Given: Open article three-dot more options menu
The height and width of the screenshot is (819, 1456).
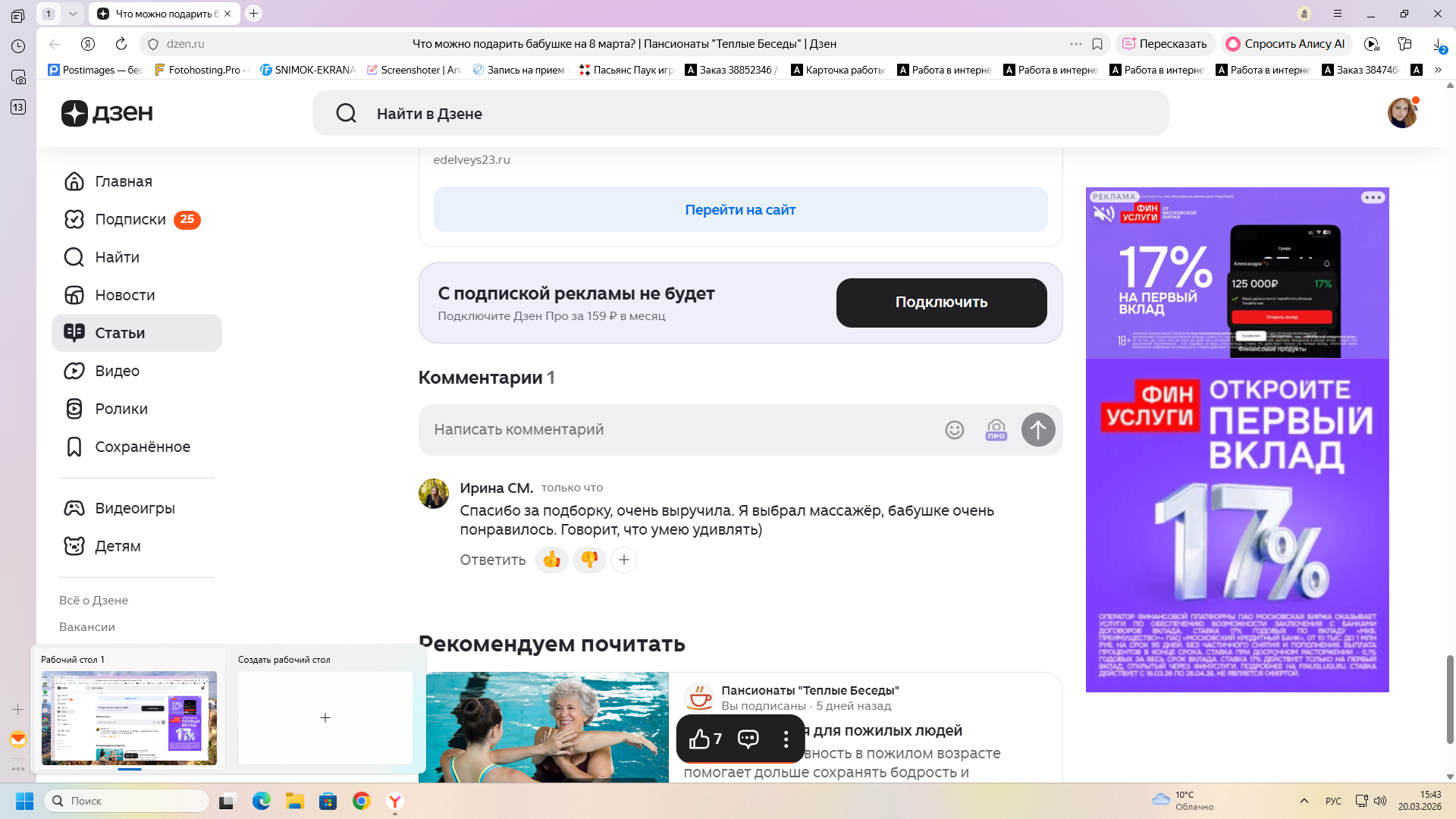Looking at the screenshot, I should (786, 739).
